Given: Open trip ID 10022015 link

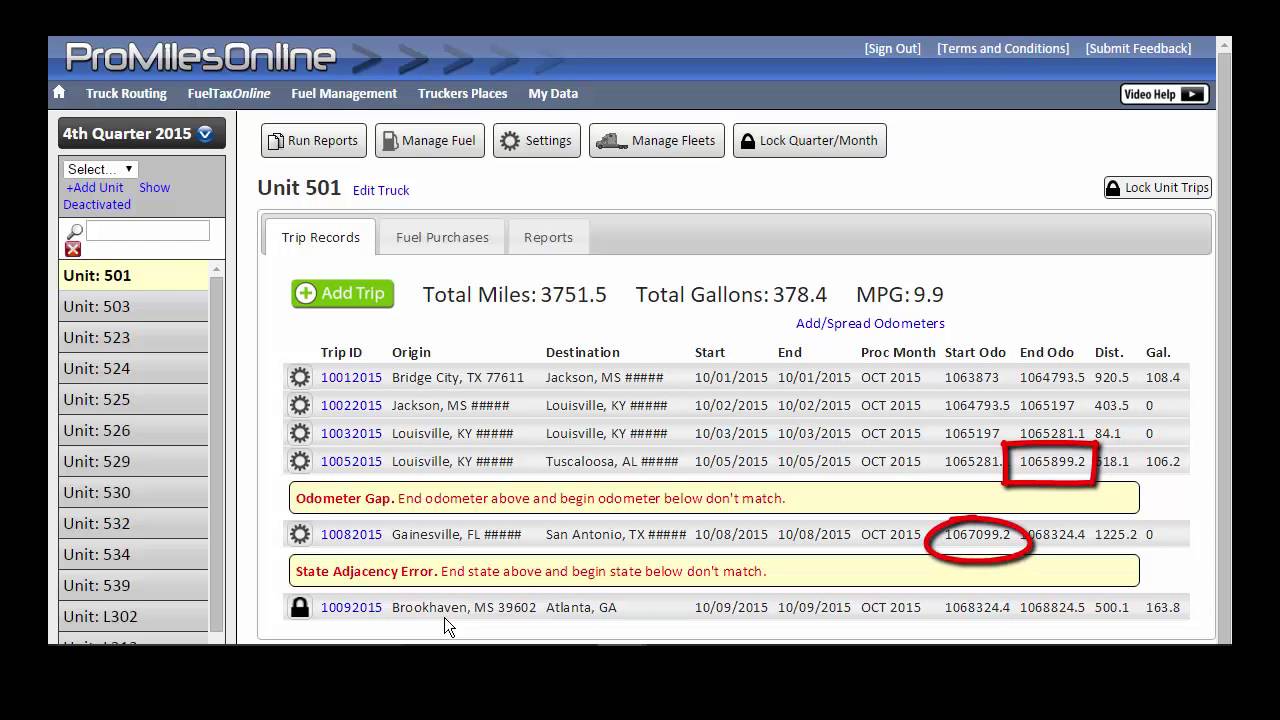Looking at the screenshot, I should point(351,405).
